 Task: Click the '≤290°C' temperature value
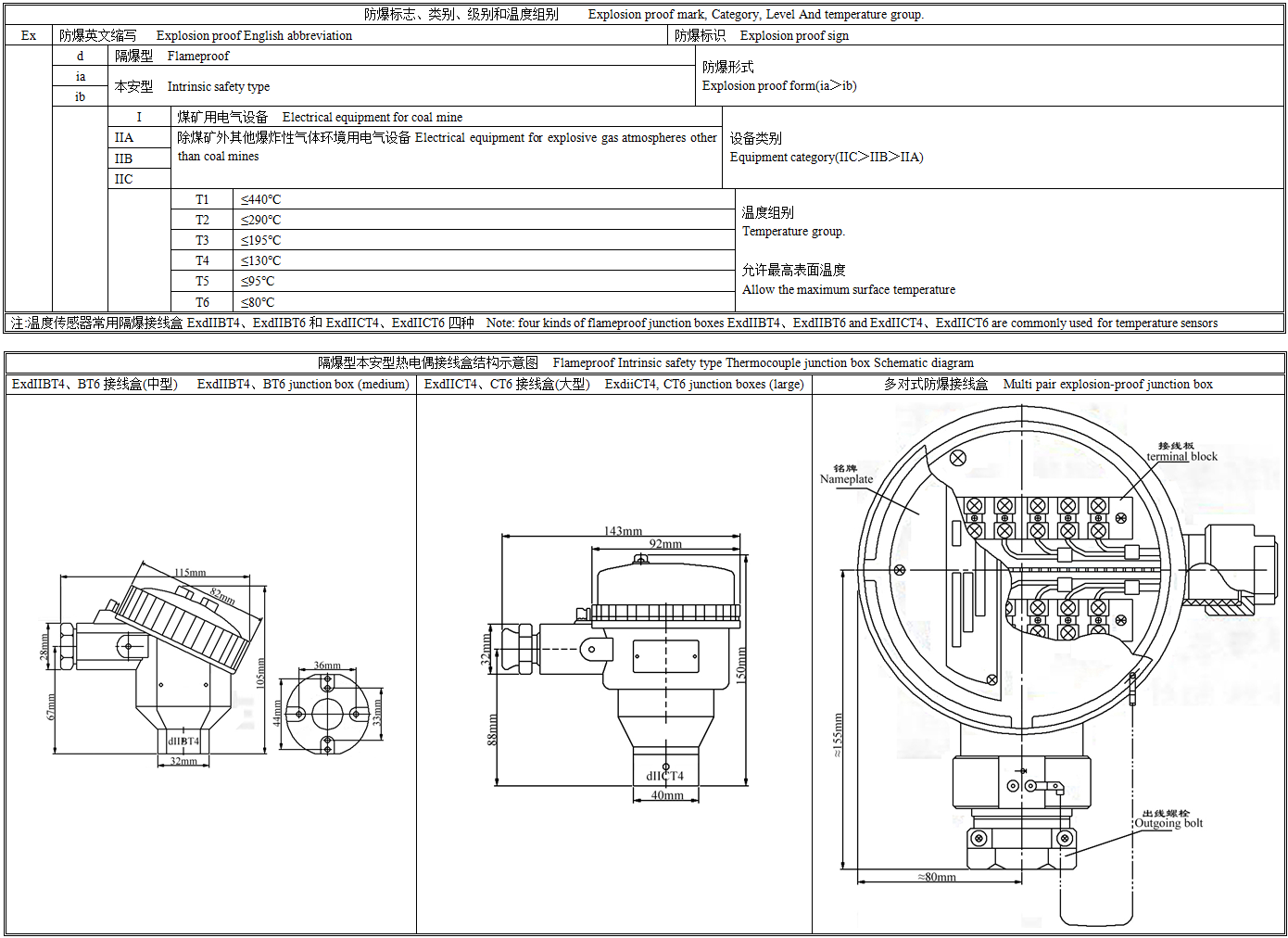pos(260,220)
